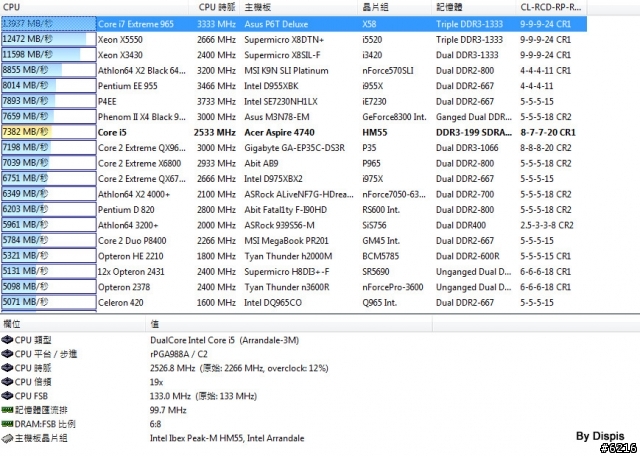
Task: Select the Athlon64 X2 Black 64... row
Action: tap(294, 70)
